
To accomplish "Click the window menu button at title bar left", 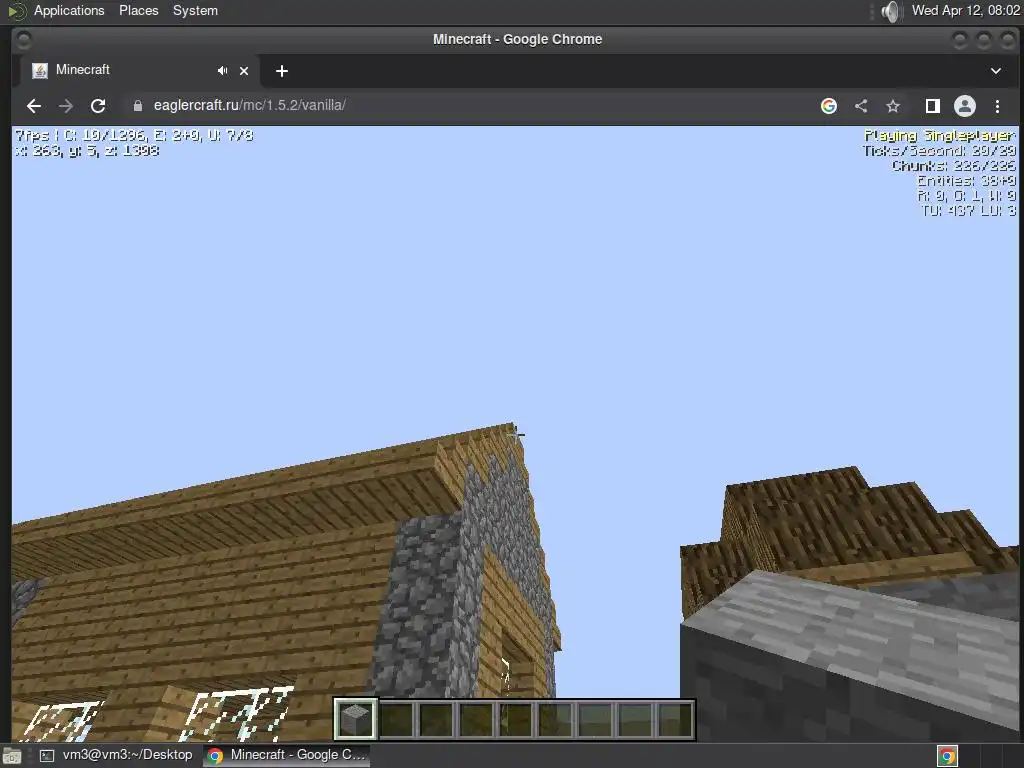I will click(24, 40).
